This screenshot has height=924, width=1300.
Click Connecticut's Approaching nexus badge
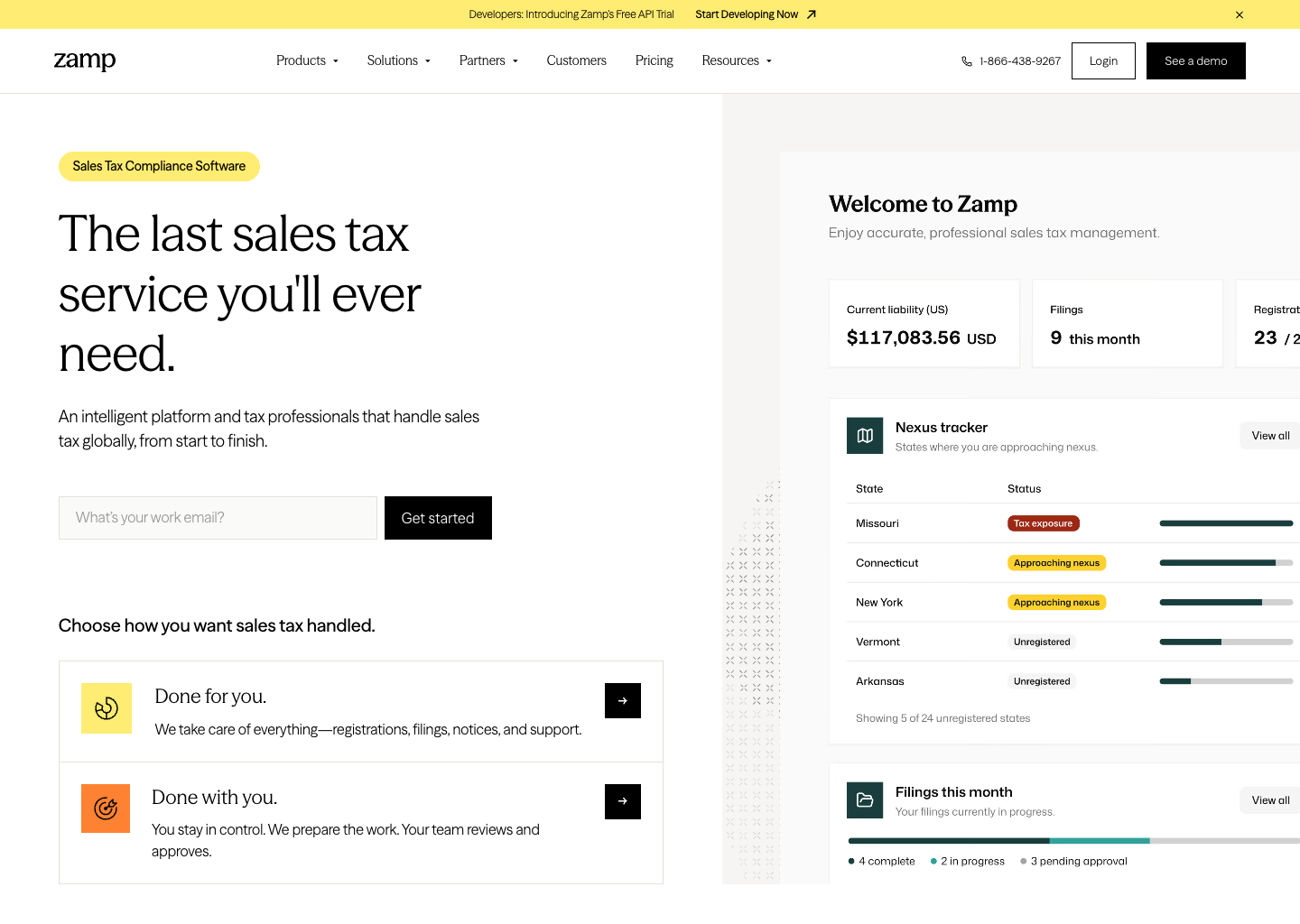pyautogui.click(x=1056, y=563)
